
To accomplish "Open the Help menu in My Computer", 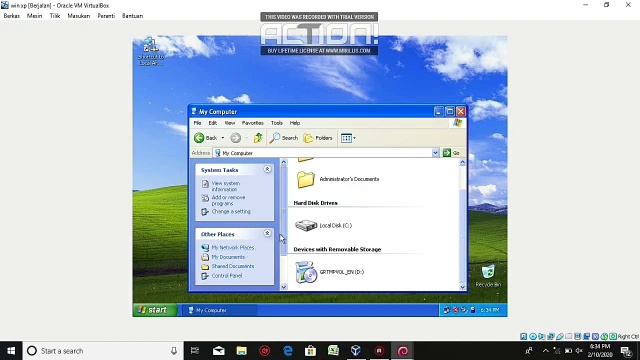I will tap(295, 123).
